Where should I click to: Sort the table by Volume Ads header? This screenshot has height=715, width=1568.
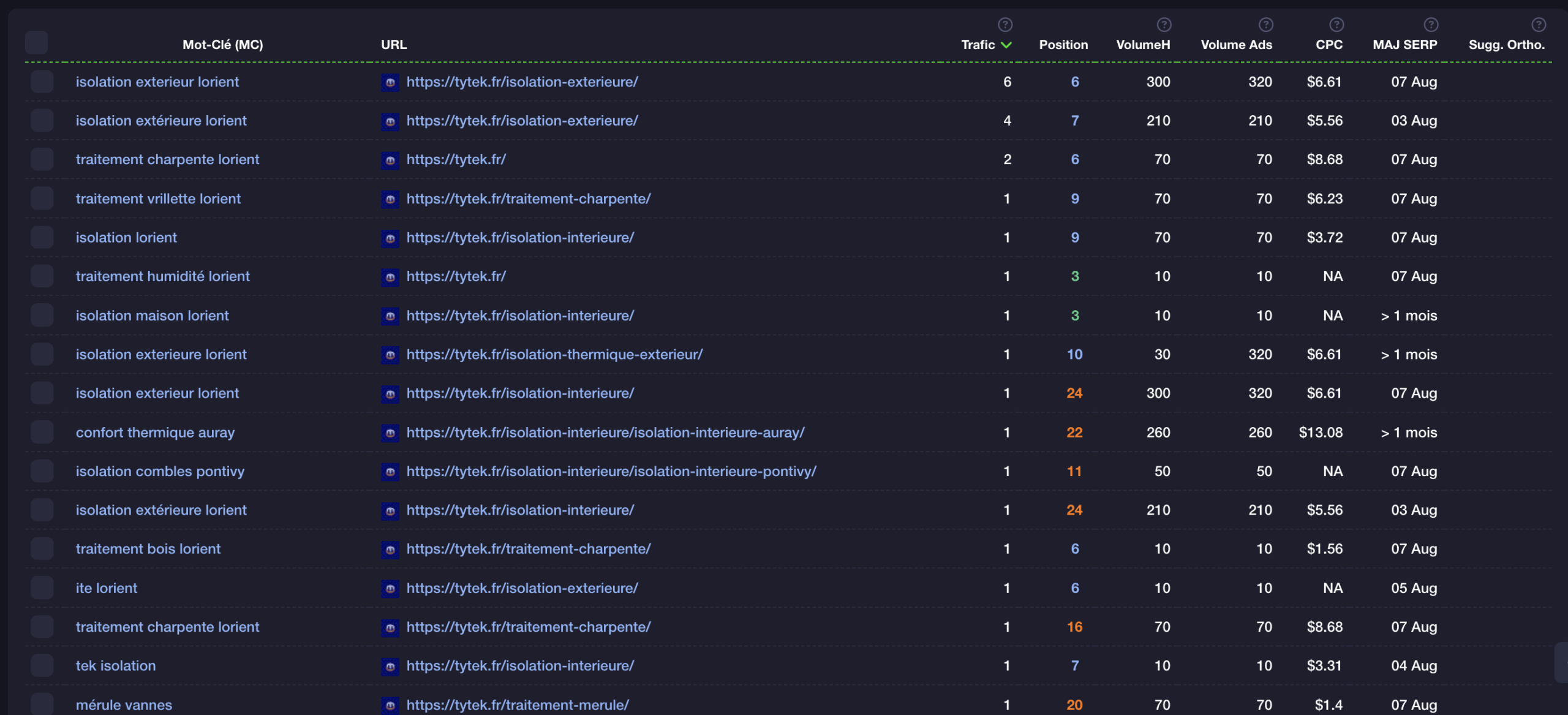(1236, 45)
